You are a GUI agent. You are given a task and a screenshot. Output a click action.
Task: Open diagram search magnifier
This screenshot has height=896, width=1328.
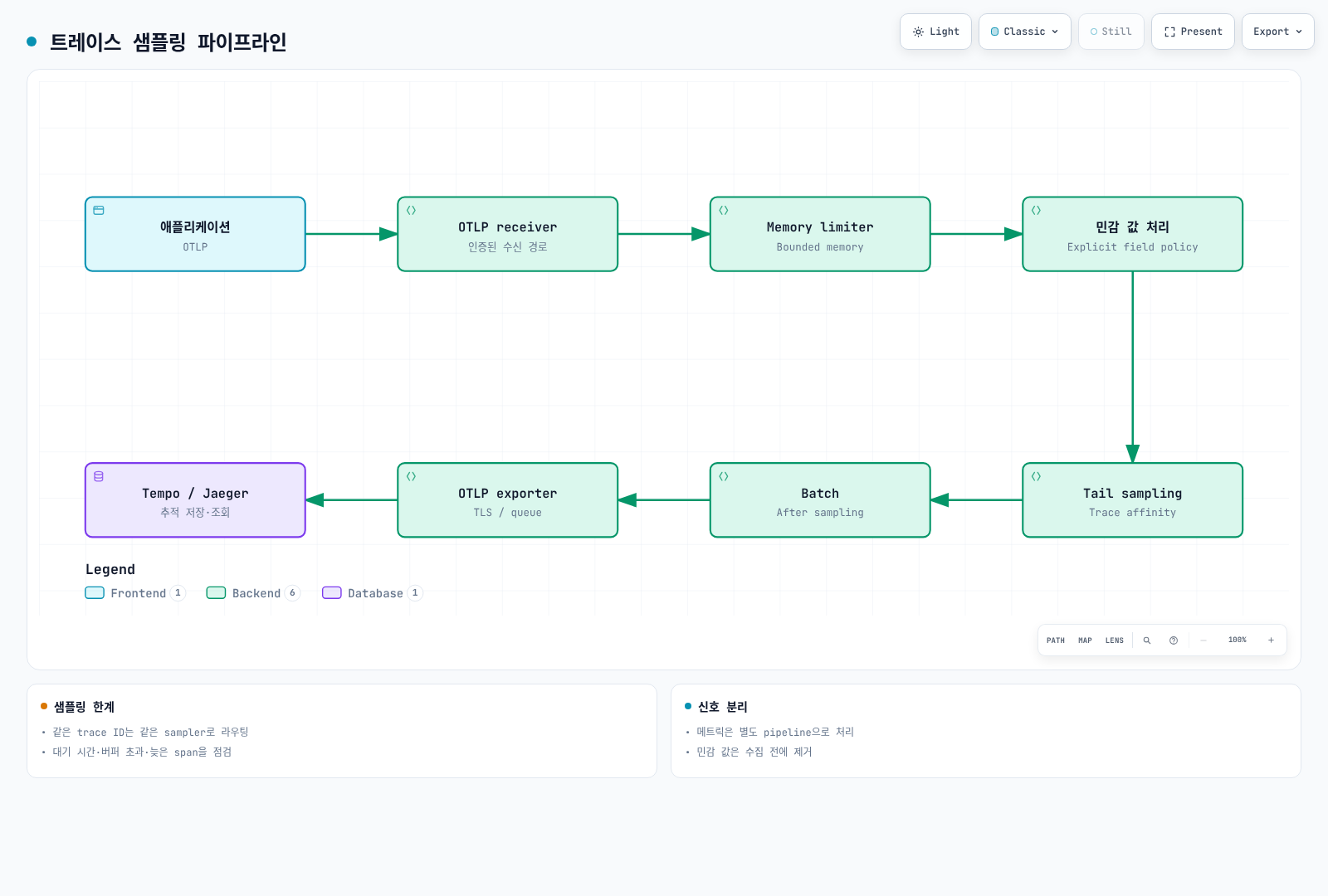point(1147,640)
